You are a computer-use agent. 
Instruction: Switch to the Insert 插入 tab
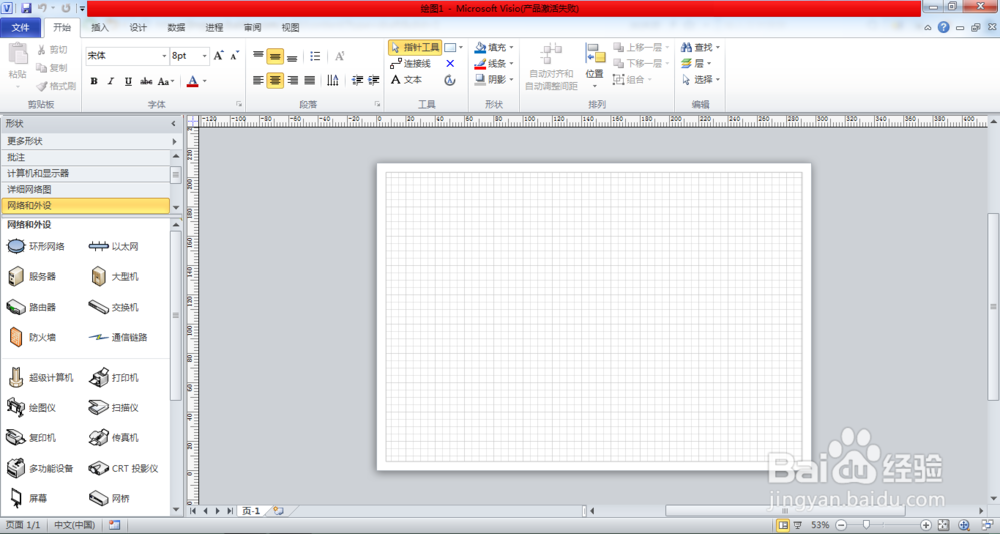tap(99, 27)
